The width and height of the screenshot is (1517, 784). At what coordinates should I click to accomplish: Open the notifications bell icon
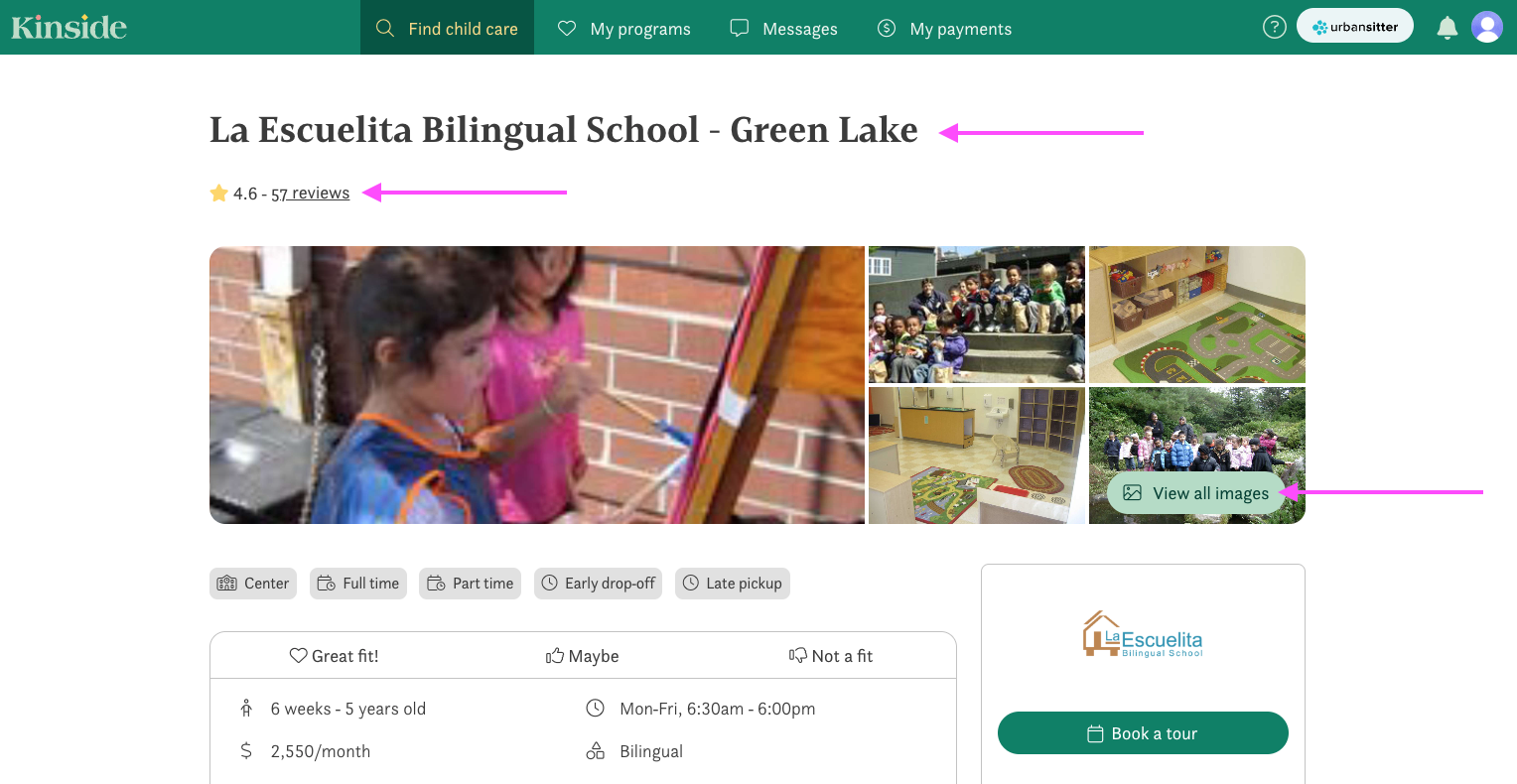[x=1448, y=28]
